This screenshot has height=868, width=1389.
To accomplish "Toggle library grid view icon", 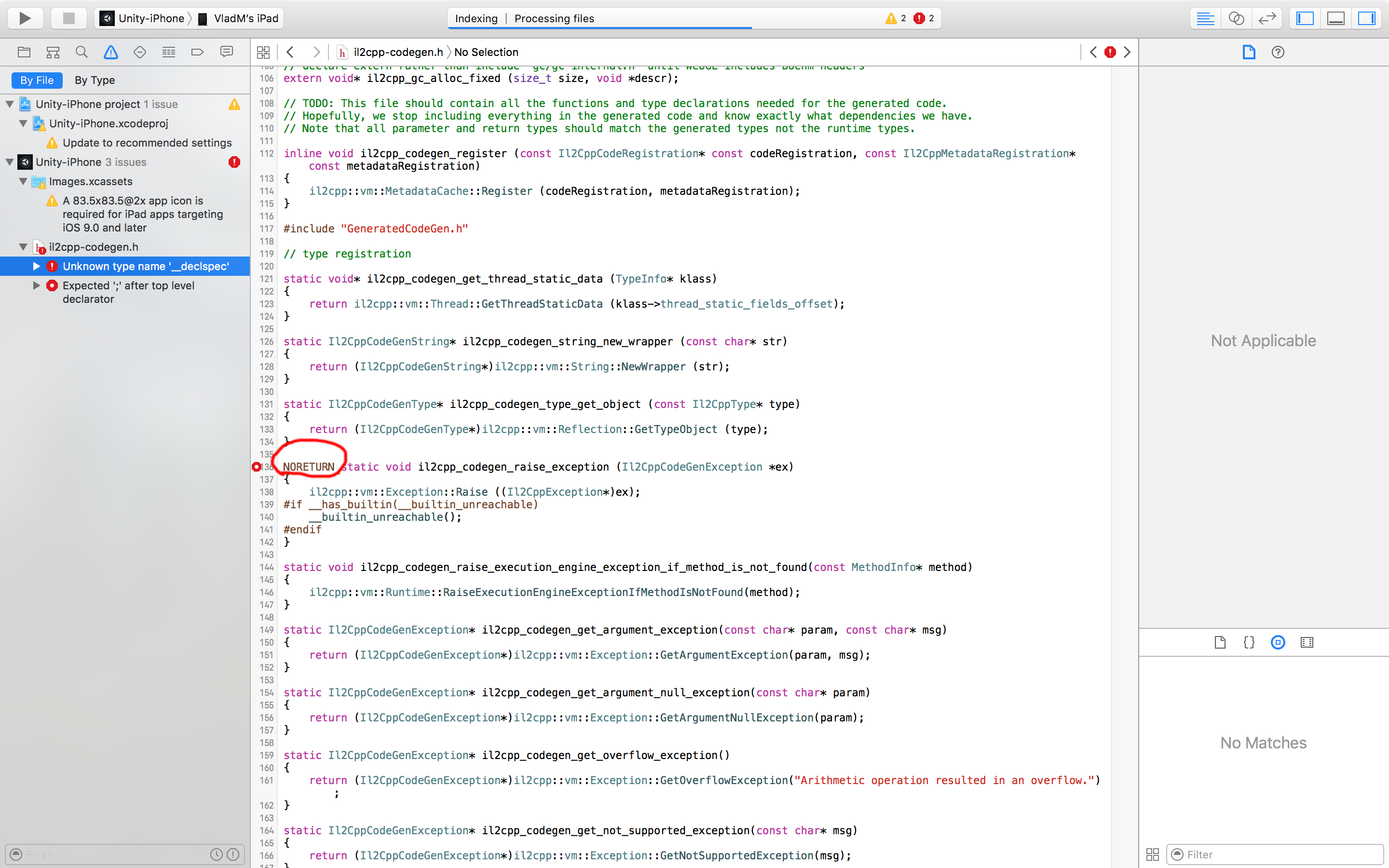I will (x=1152, y=854).
